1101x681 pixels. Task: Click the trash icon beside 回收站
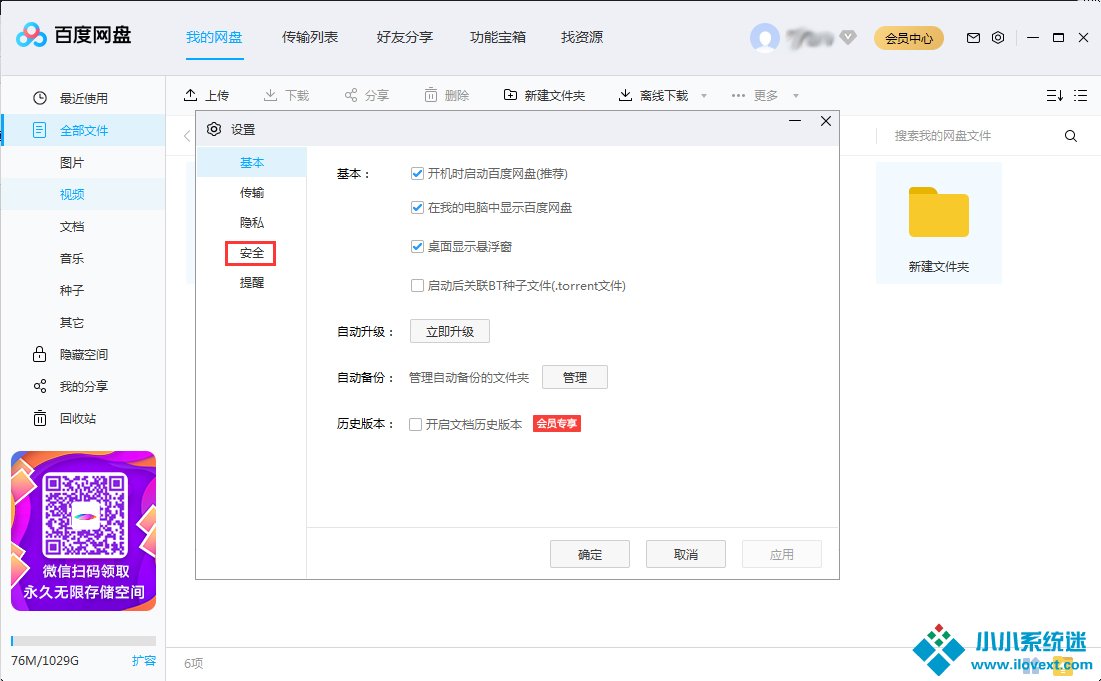(x=40, y=418)
